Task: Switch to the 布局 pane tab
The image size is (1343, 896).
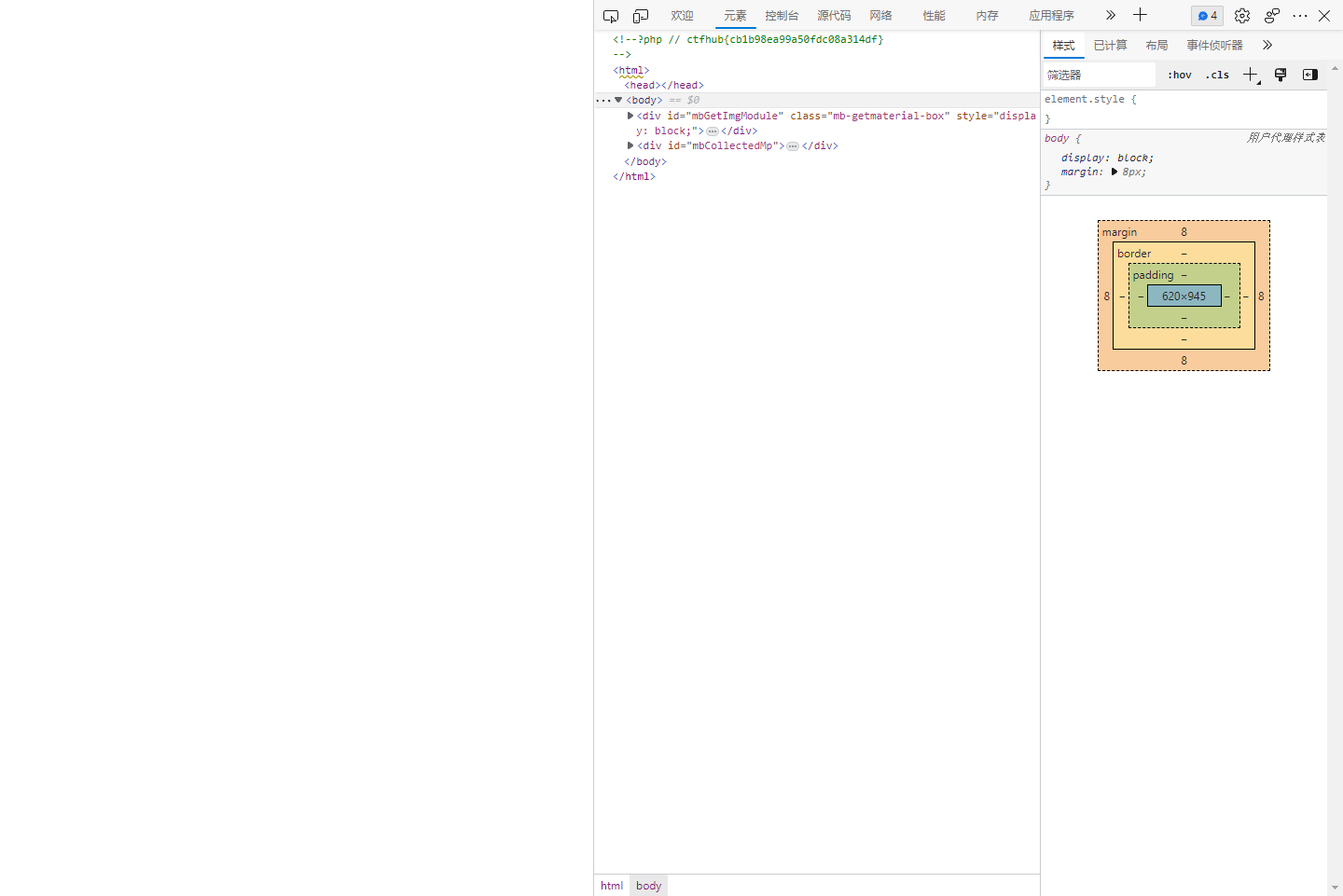Action: click(1156, 46)
